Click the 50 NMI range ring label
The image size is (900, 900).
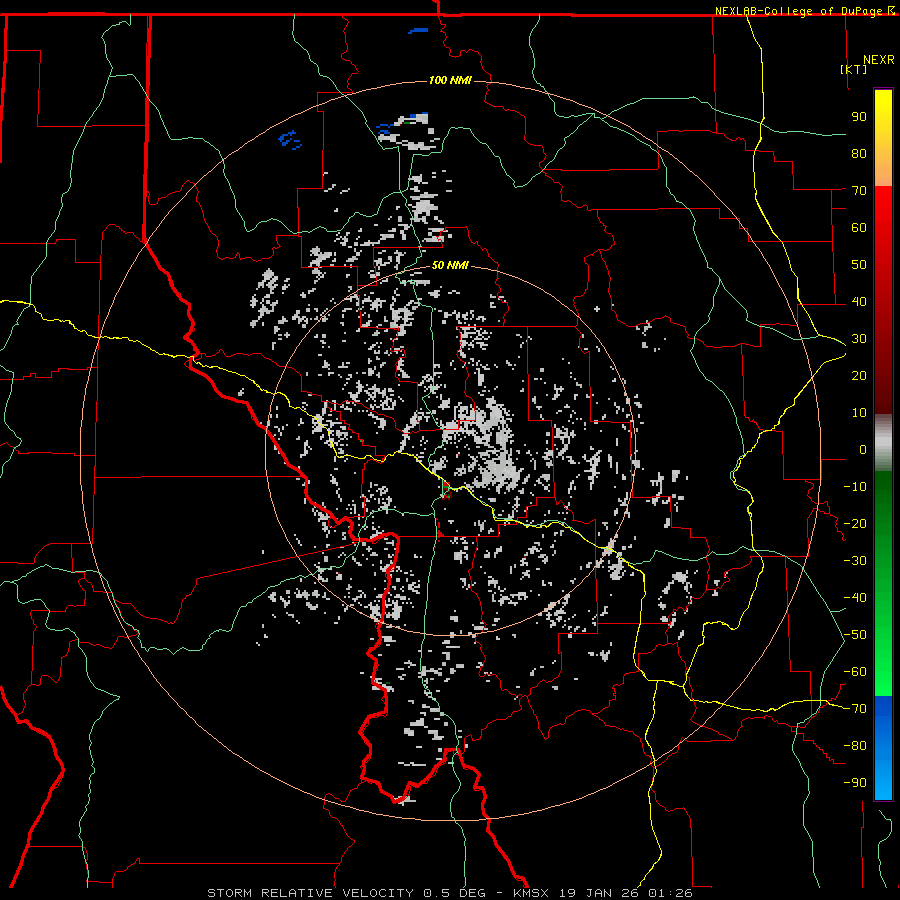pyautogui.click(x=451, y=265)
